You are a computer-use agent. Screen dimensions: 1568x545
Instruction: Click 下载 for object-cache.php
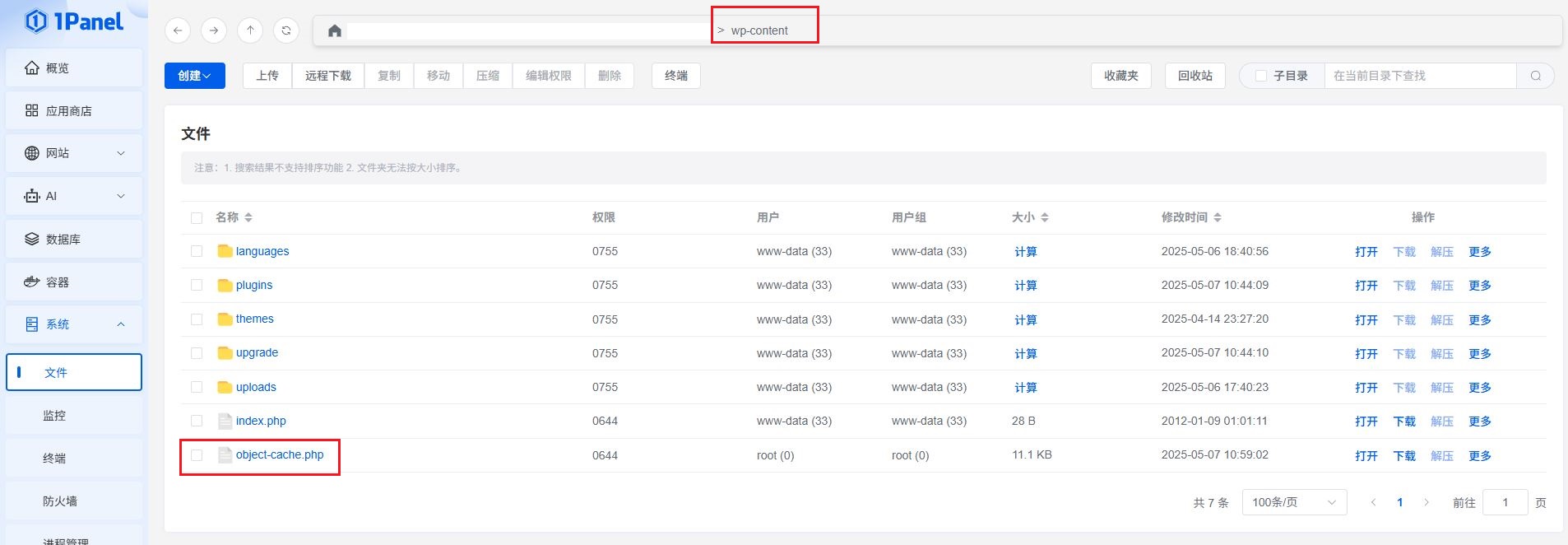(x=1404, y=456)
